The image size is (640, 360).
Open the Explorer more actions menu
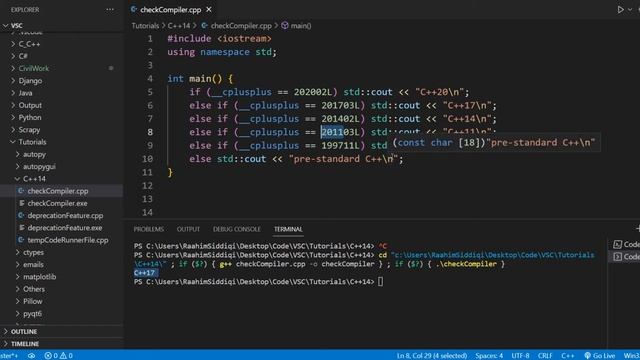pyautogui.click(x=110, y=9)
